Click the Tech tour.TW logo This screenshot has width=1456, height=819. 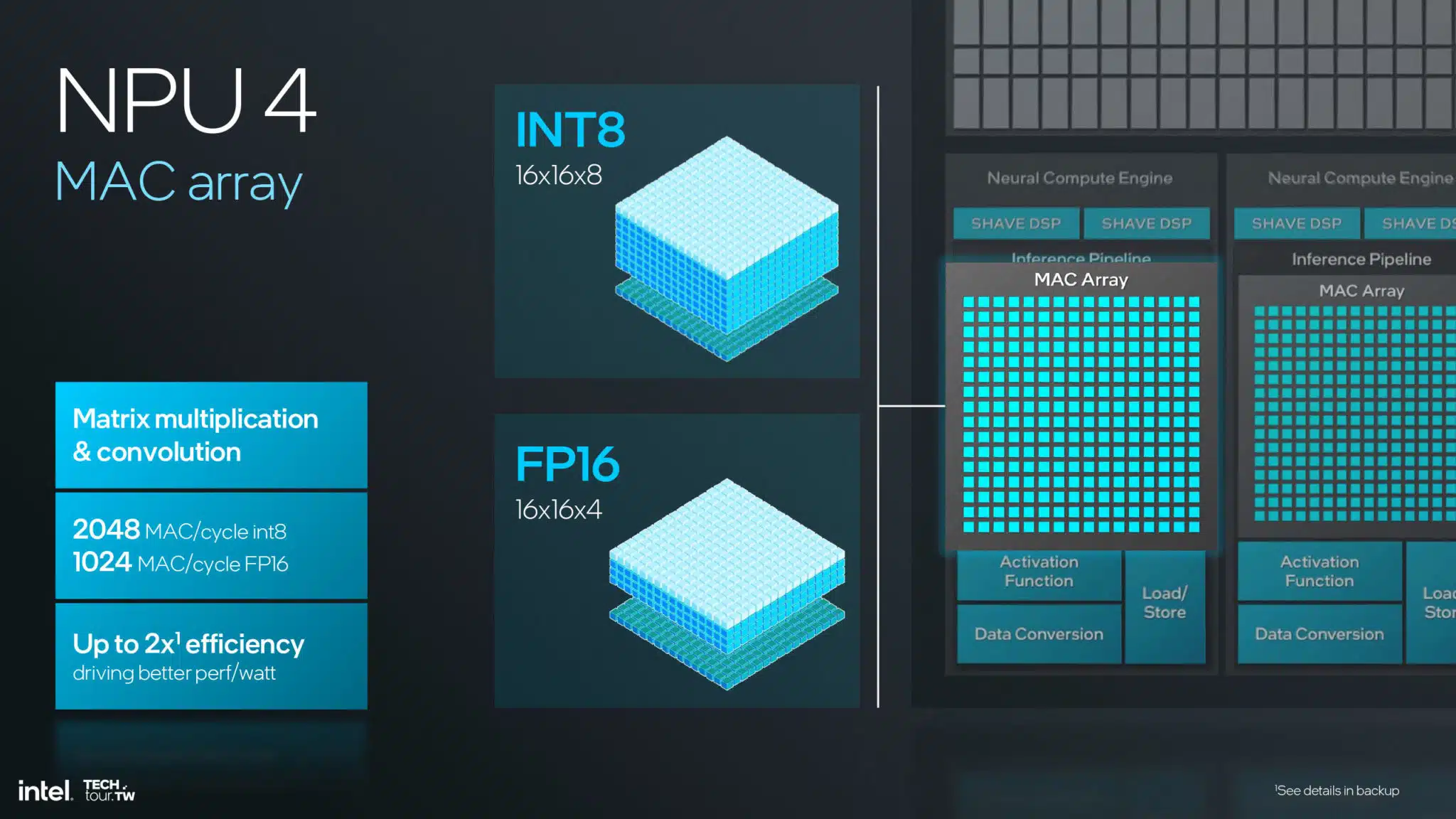tap(109, 791)
